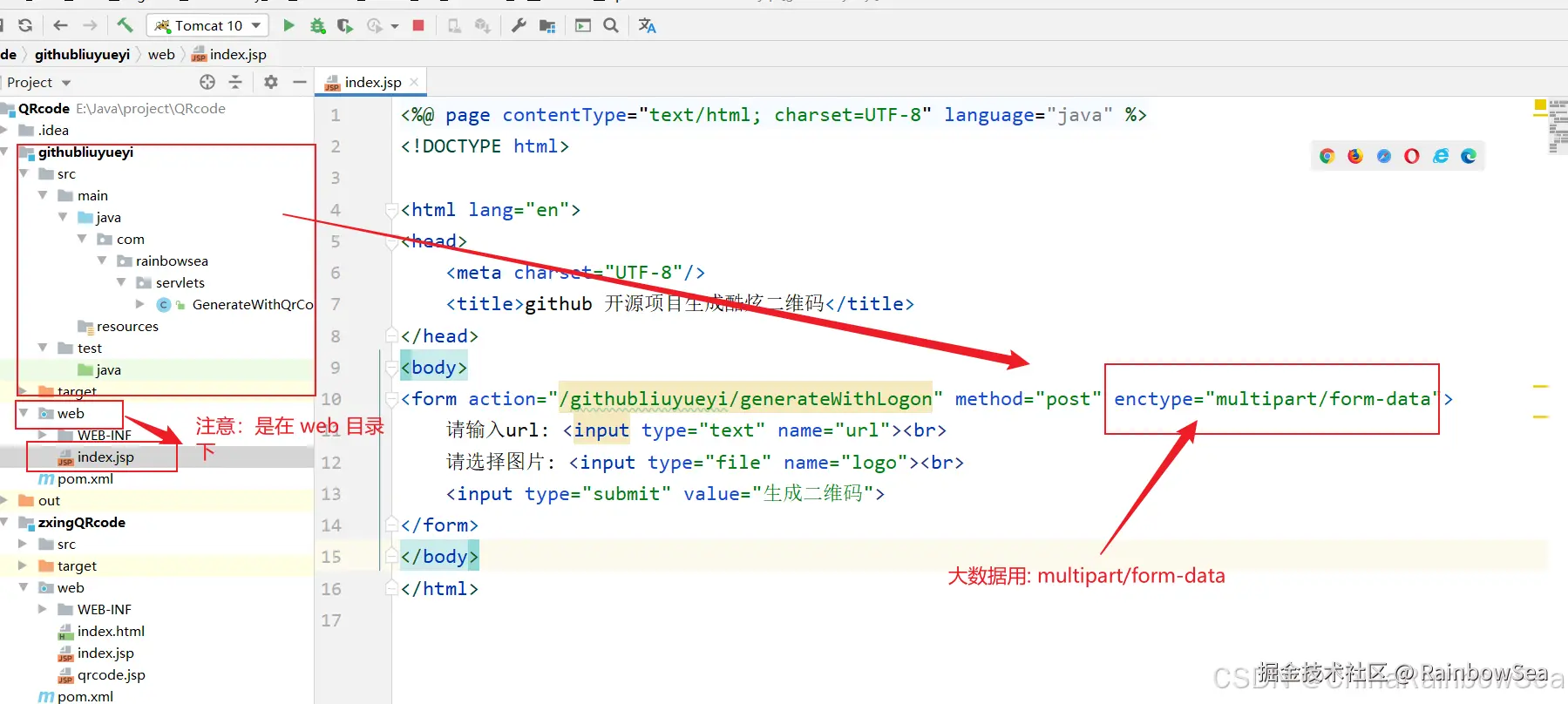Open preview in Edge browser icon
The height and width of the screenshot is (704, 1568).
click(x=1469, y=156)
